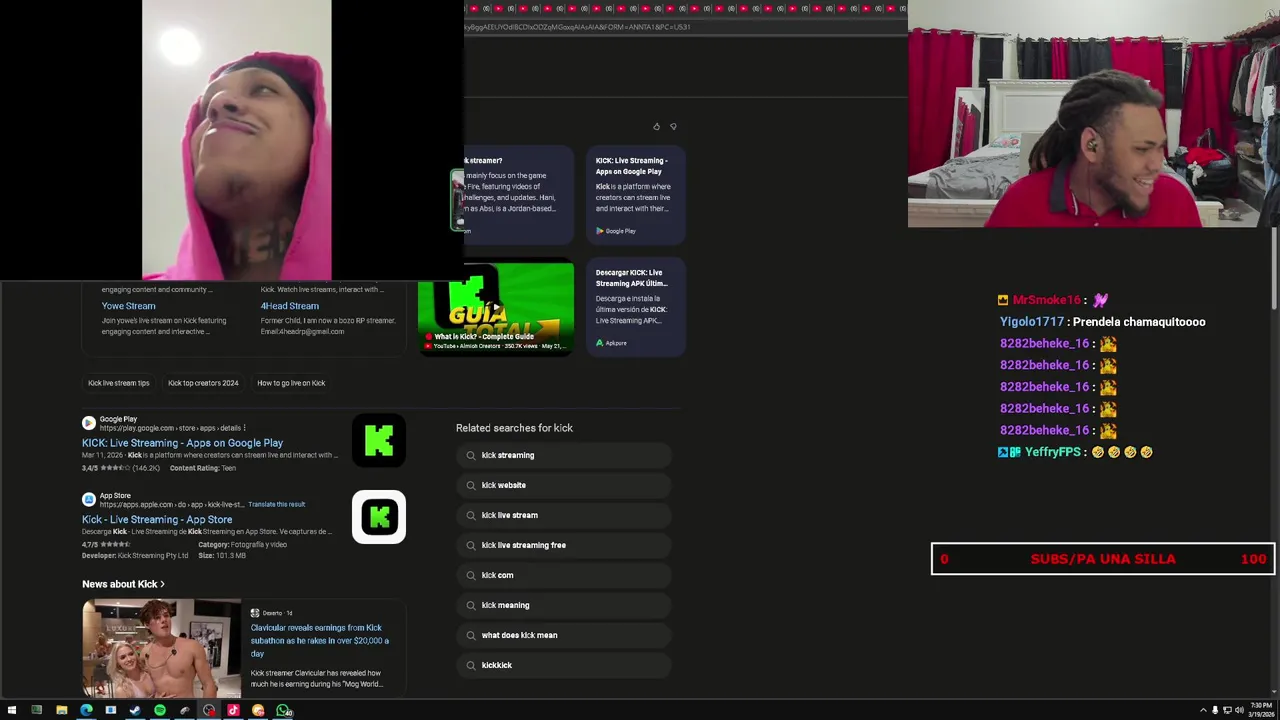Open TikTok app in the taskbar

pos(233,710)
